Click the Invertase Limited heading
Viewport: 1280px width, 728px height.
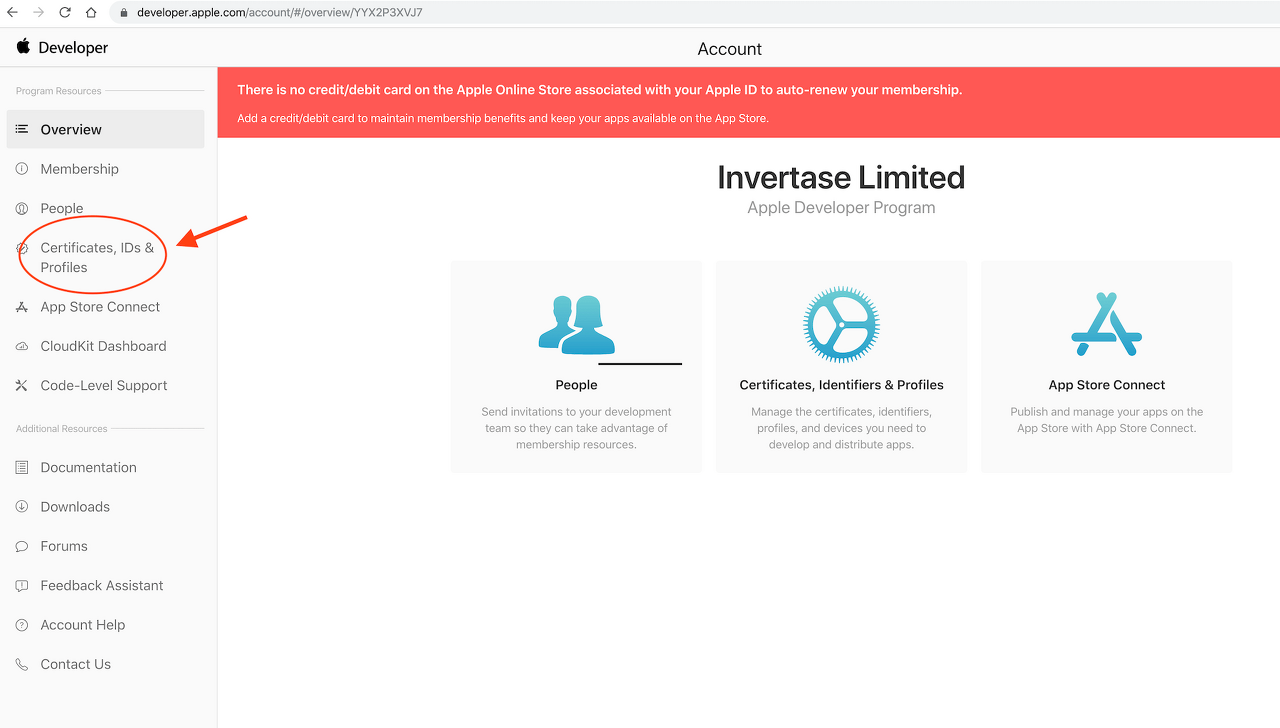click(x=841, y=177)
